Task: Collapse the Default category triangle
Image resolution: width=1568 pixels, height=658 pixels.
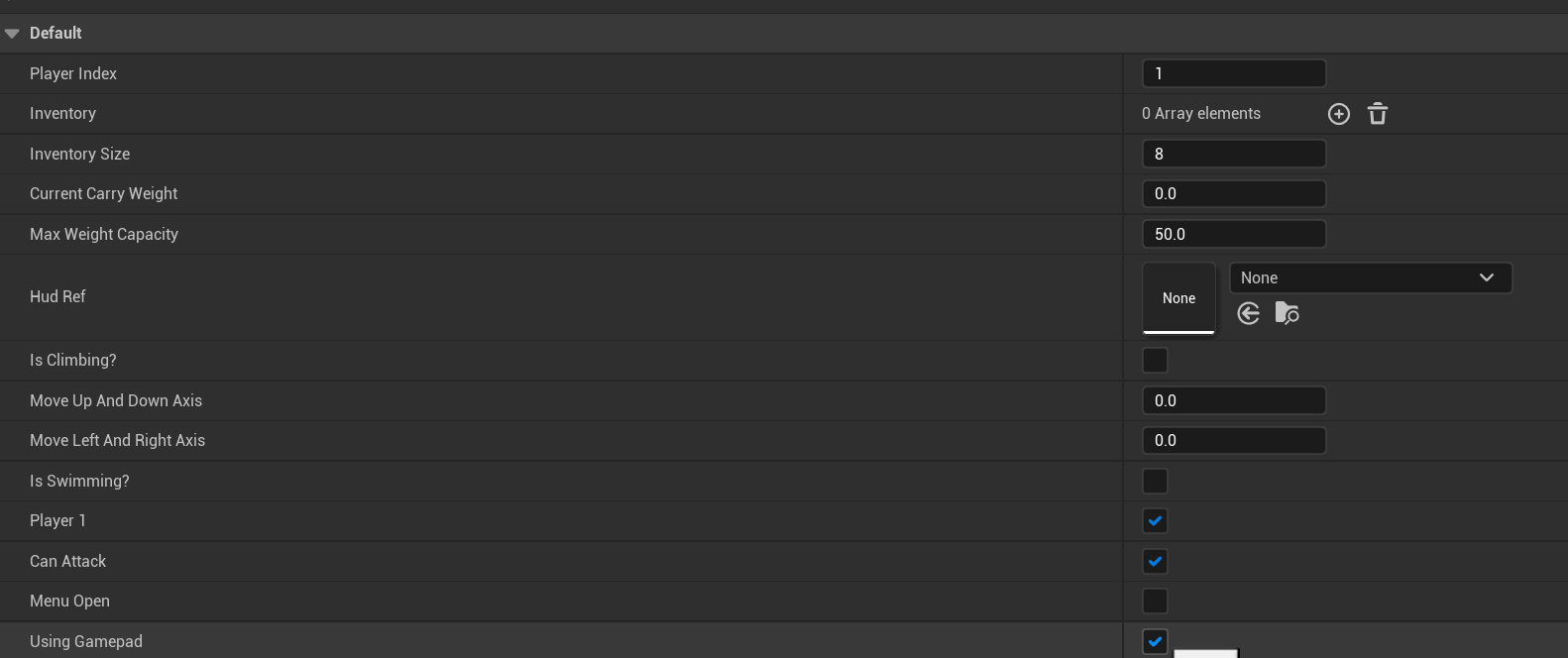Action: point(12,34)
